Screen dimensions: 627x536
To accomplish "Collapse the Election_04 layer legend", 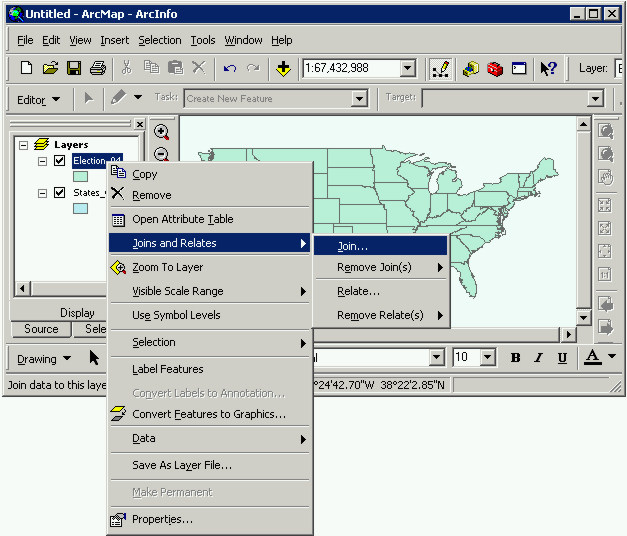I will [x=42, y=161].
